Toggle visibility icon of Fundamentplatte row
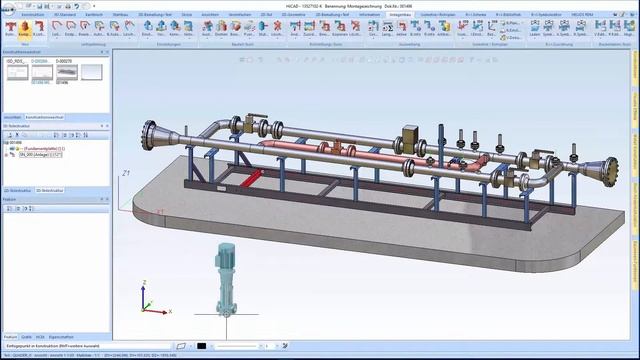 pyautogui.click(x=12, y=149)
